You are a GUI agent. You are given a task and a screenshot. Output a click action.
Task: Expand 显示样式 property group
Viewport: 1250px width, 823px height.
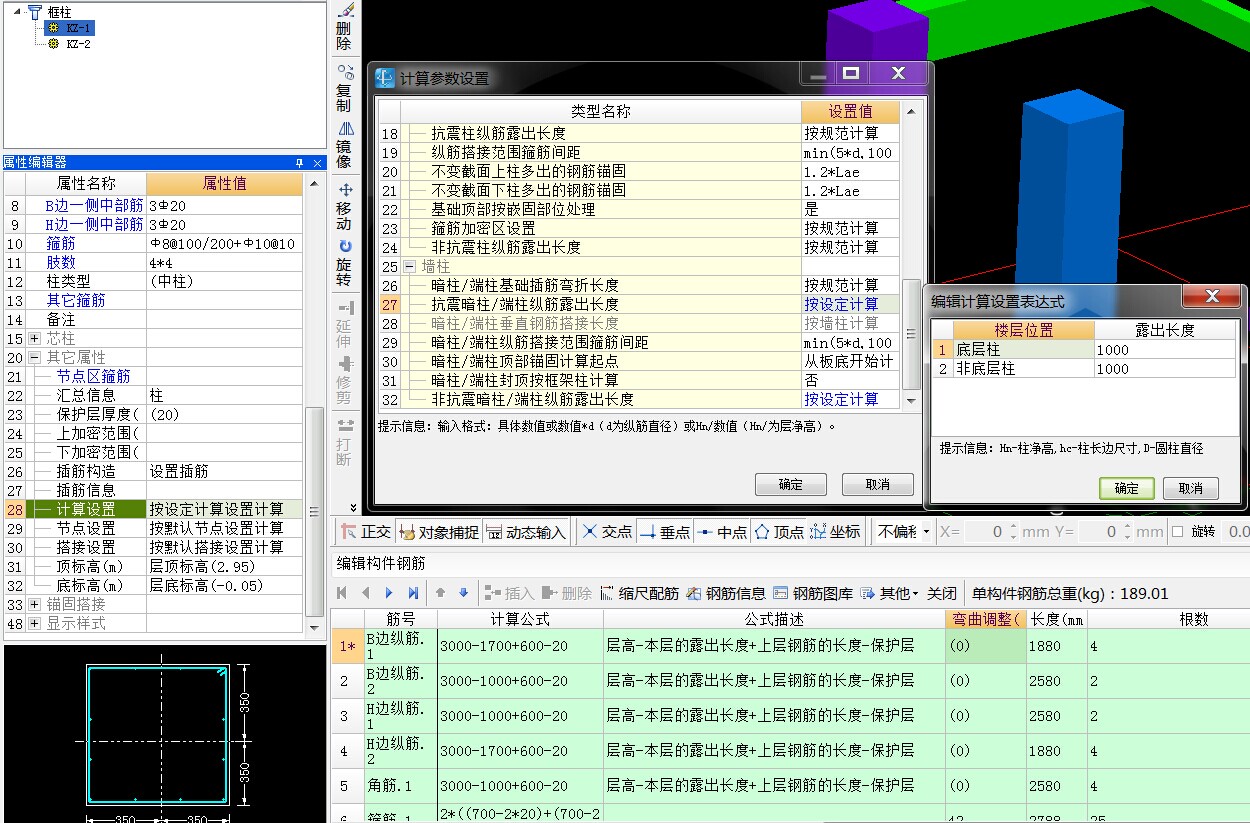[35, 623]
